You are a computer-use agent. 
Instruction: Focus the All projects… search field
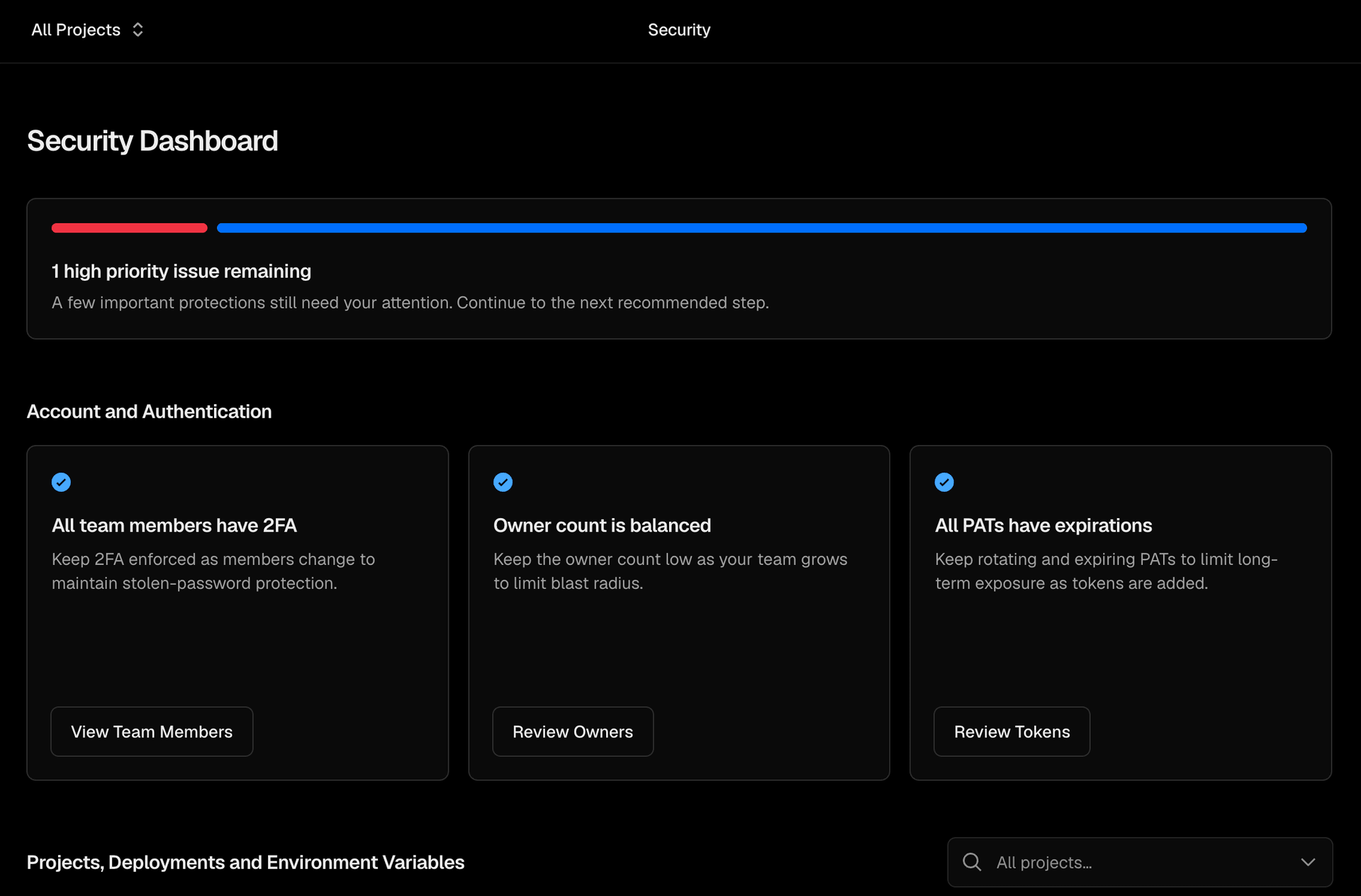click(1140, 862)
